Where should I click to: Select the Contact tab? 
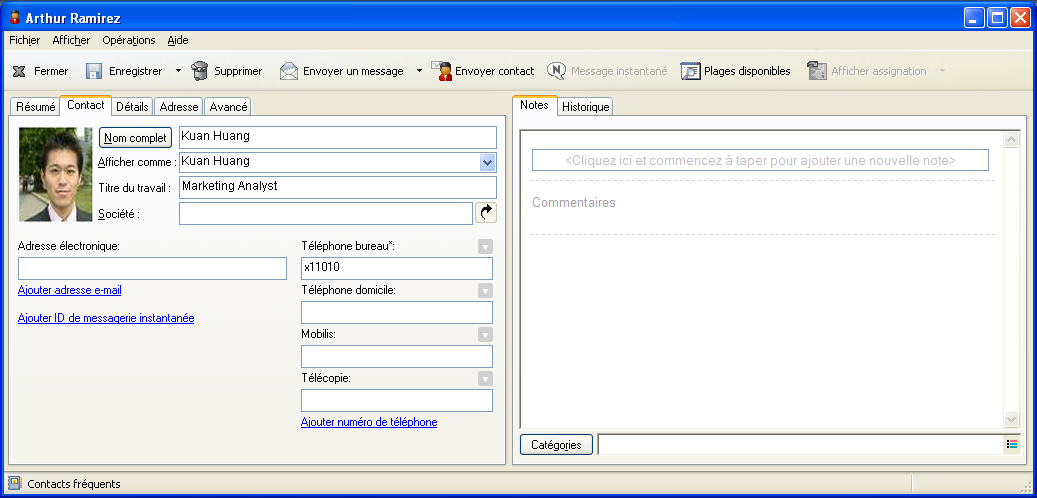pos(86,105)
